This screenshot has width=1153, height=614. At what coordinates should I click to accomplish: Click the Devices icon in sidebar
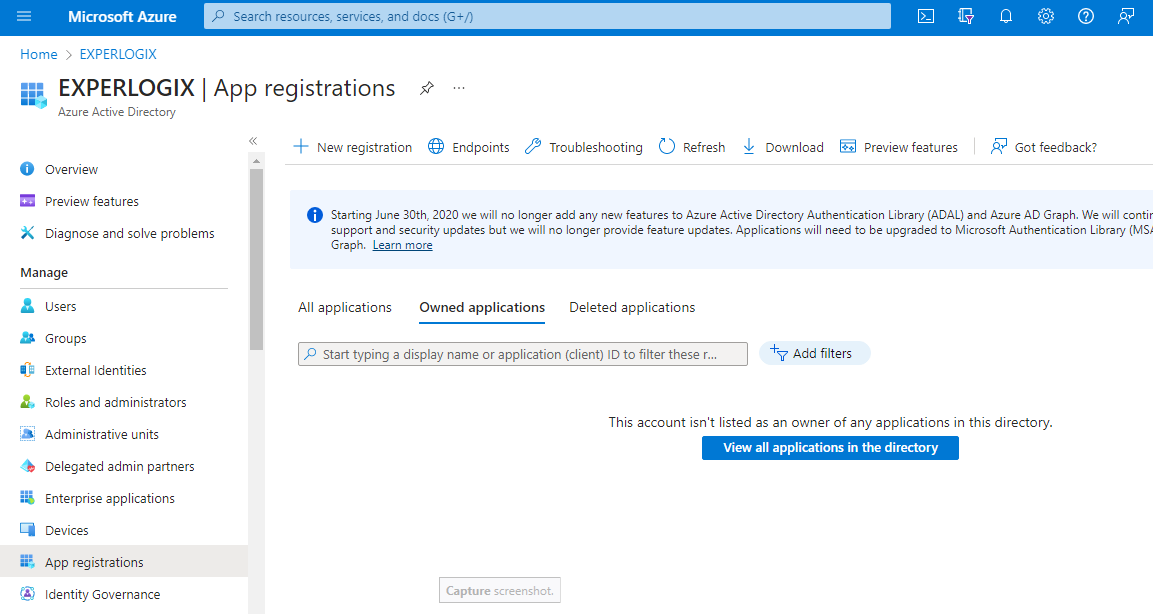click(x=27, y=529)
